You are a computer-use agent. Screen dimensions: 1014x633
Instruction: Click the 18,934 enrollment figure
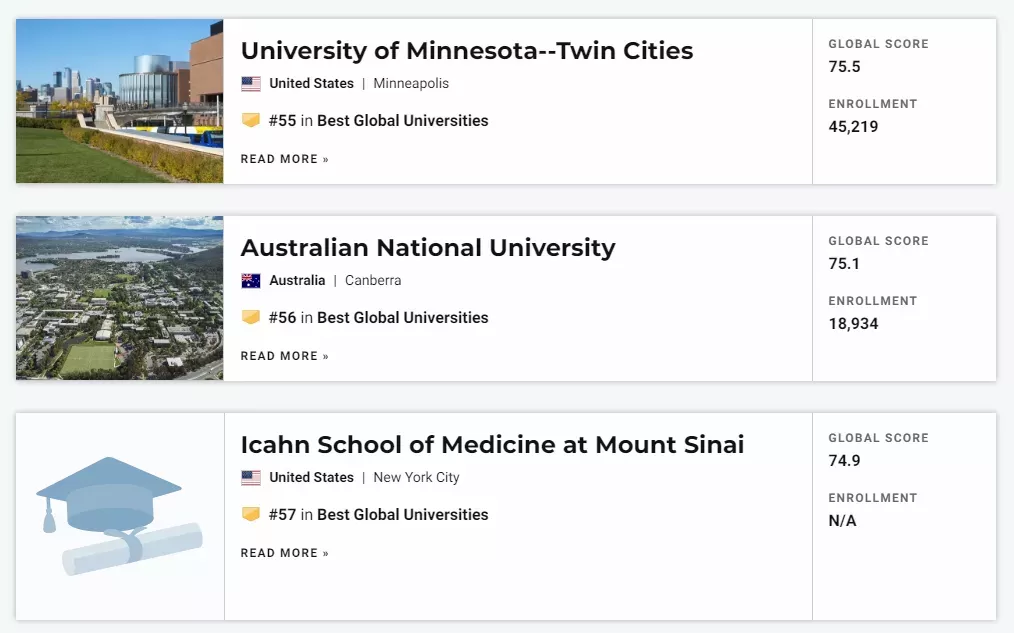[x=854, y=324]
